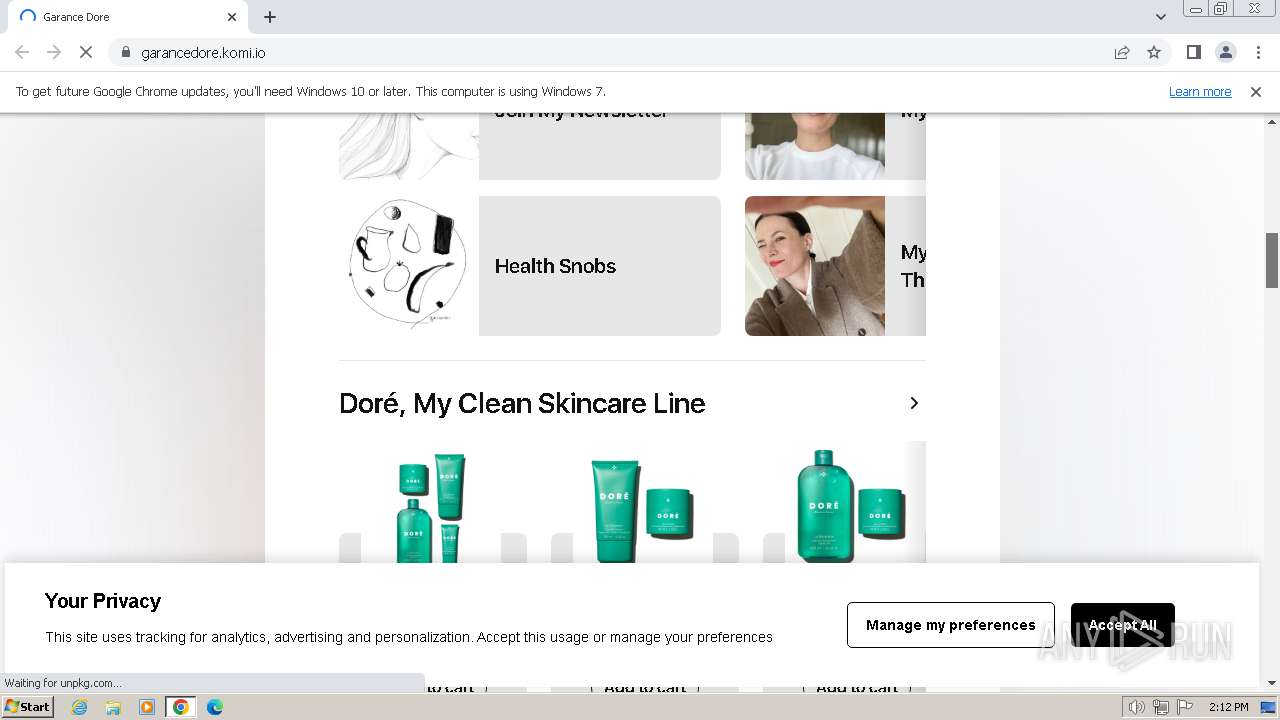Open the Windows Start menu
This screenshot has width=1280, height=720.
pos(27,707)
